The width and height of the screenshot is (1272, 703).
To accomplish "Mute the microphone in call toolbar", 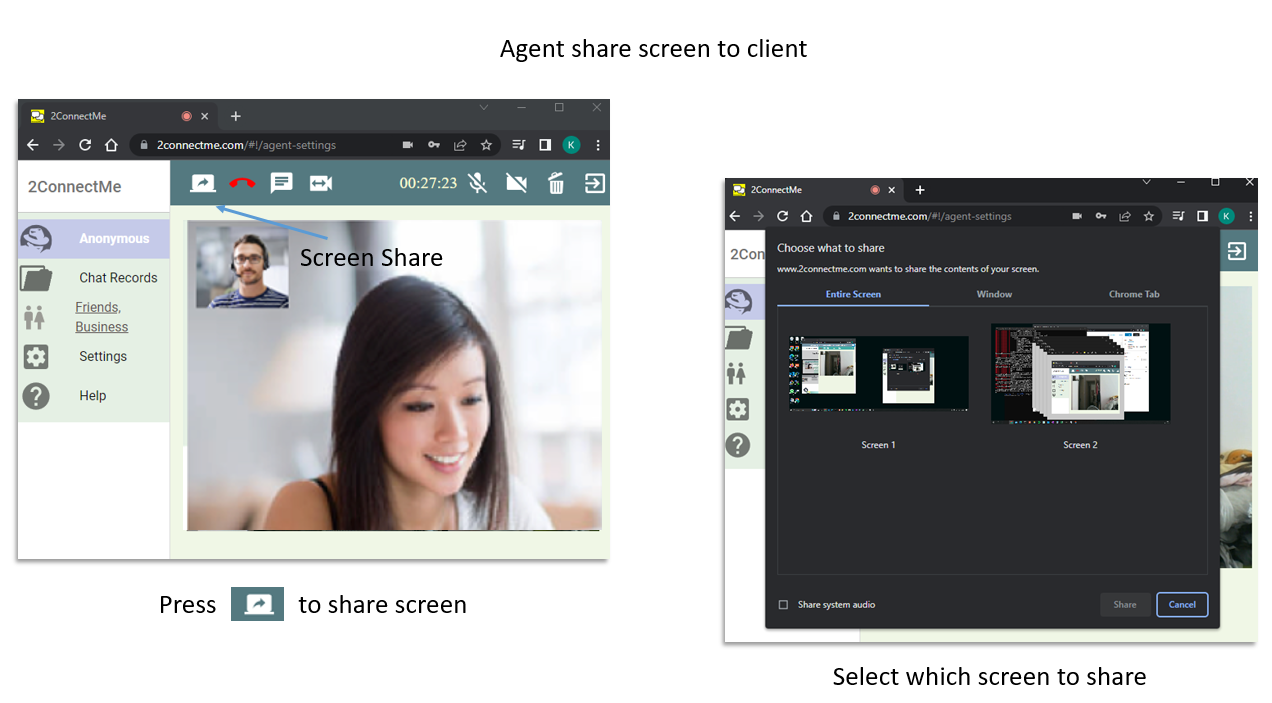I will 478,183.
